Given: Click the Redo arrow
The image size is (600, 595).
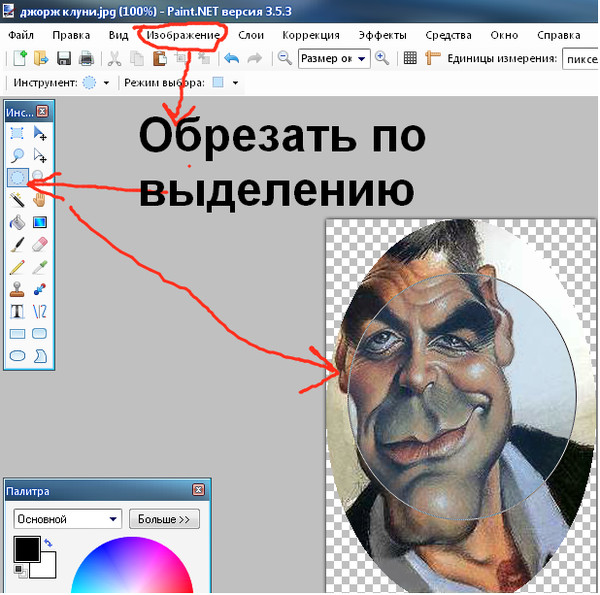Looking at the screenshot, I should pos(254,59).
